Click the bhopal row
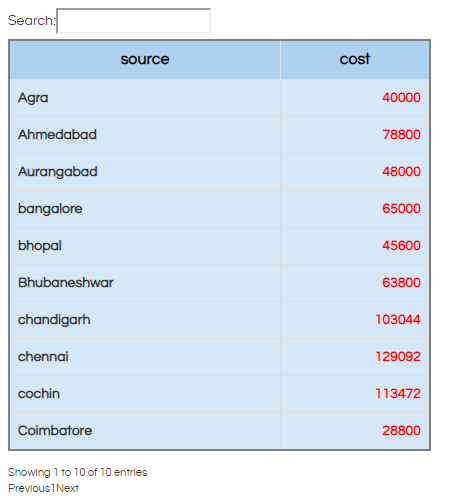Screen dimensions: 459x496 point(220,246)
